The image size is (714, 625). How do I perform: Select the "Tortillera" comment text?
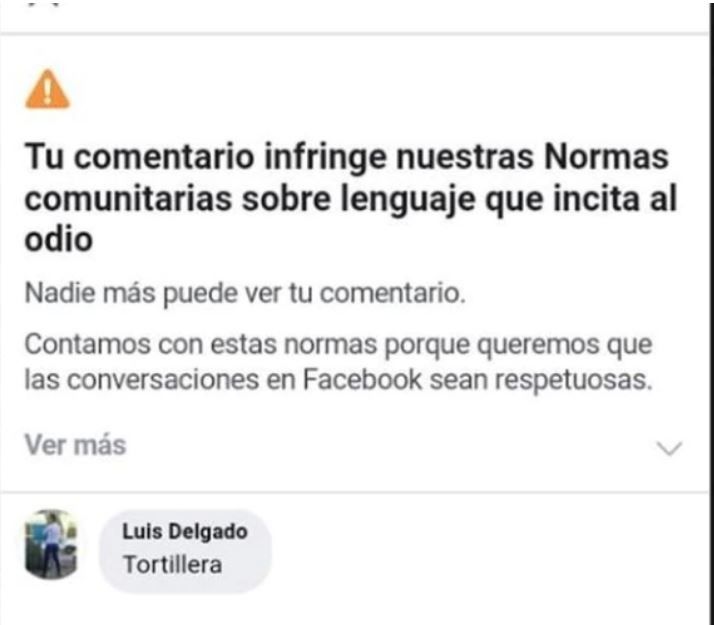pyautogui.click(x=172, y=564)
